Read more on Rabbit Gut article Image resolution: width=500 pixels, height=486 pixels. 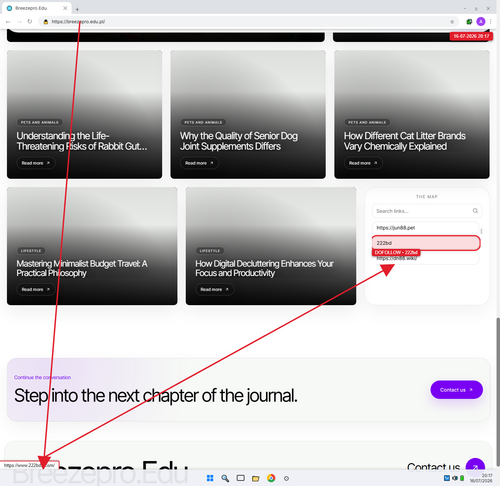coord(36,163)
